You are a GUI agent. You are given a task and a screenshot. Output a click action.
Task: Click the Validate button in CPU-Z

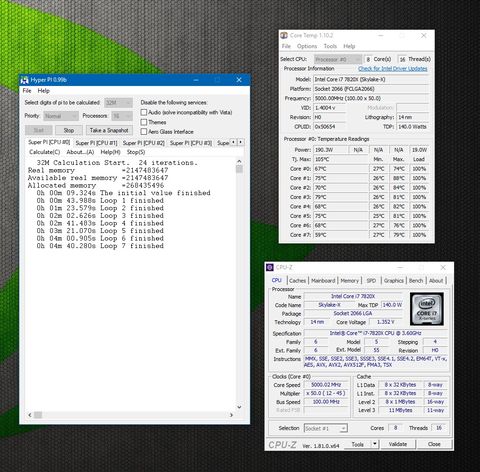[x=398, y=444]
